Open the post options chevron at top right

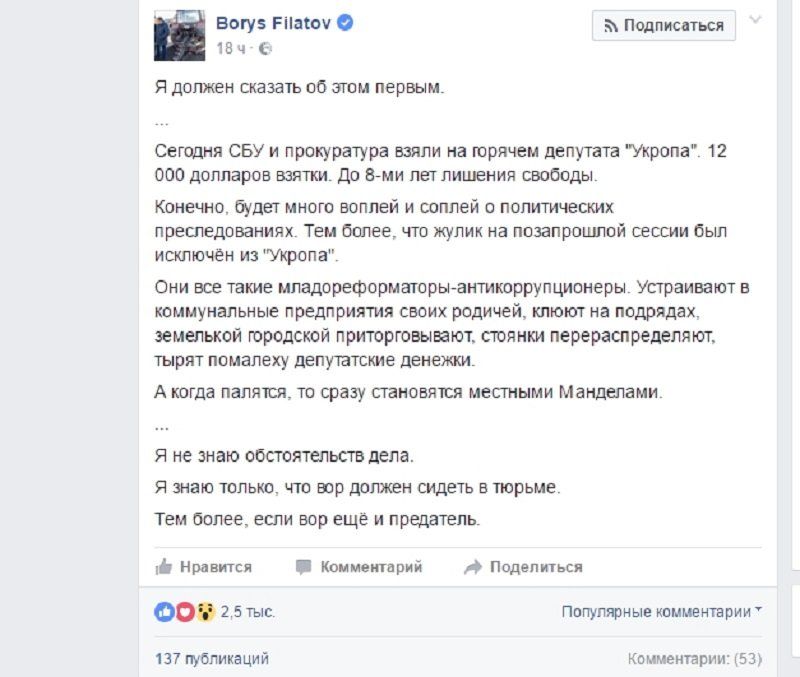(x=753, y=18)
